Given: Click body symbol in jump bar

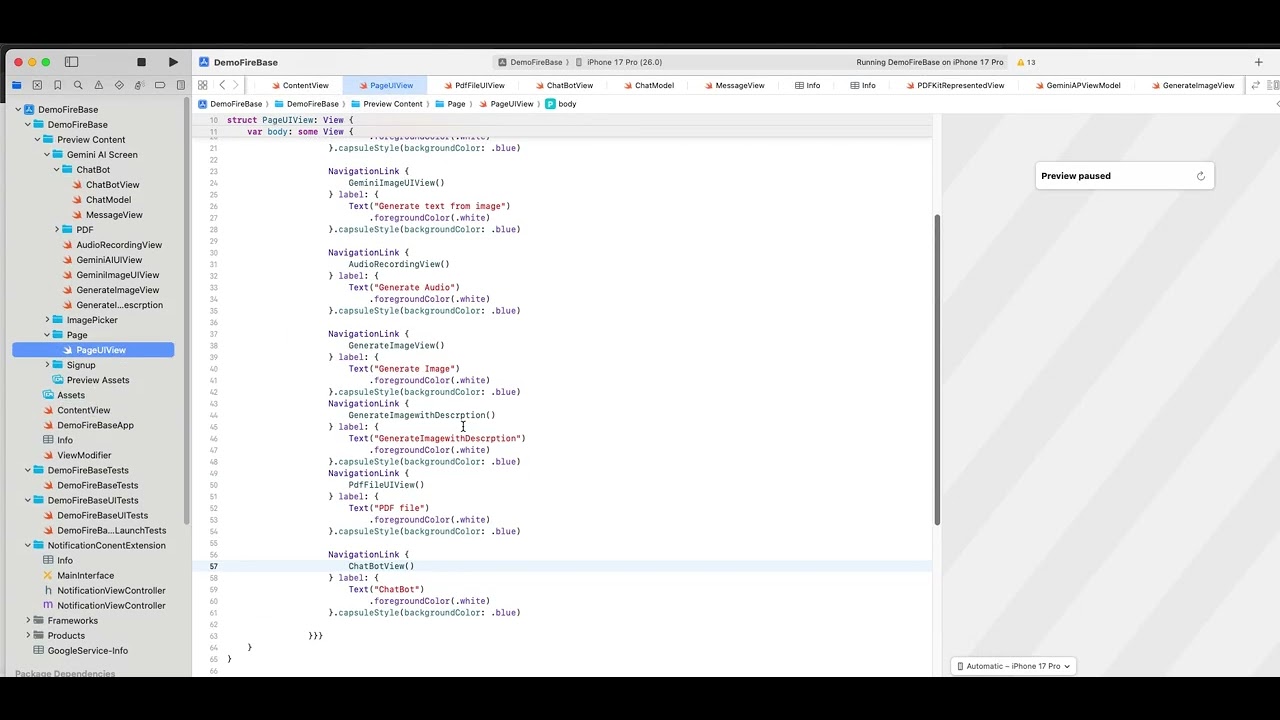Looking at the screenshot, I should 561,104.
